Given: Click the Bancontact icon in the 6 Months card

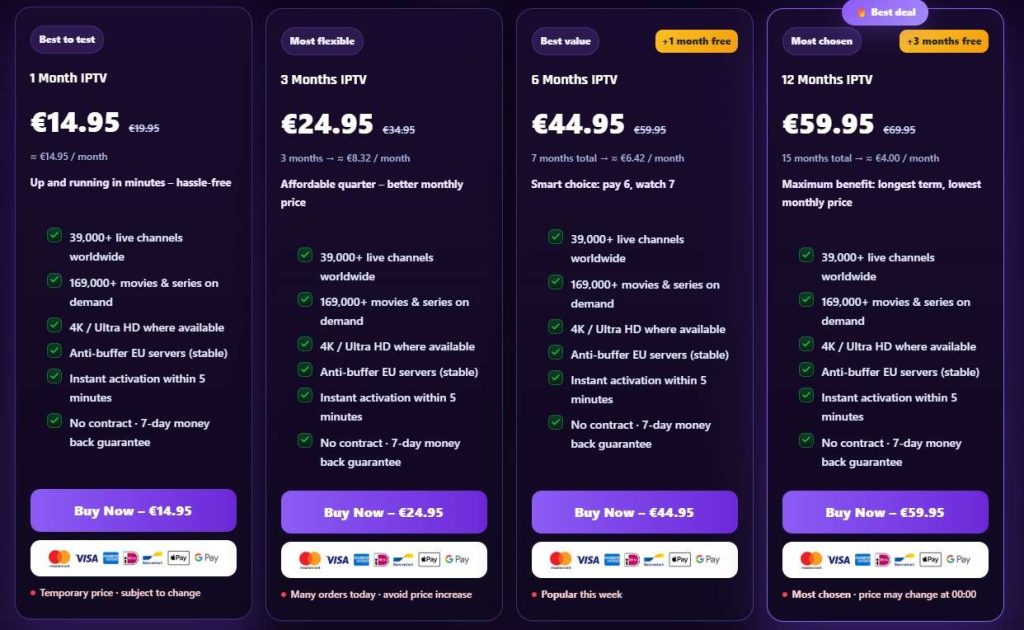Looking at the screenshot, I should (653, 559).
